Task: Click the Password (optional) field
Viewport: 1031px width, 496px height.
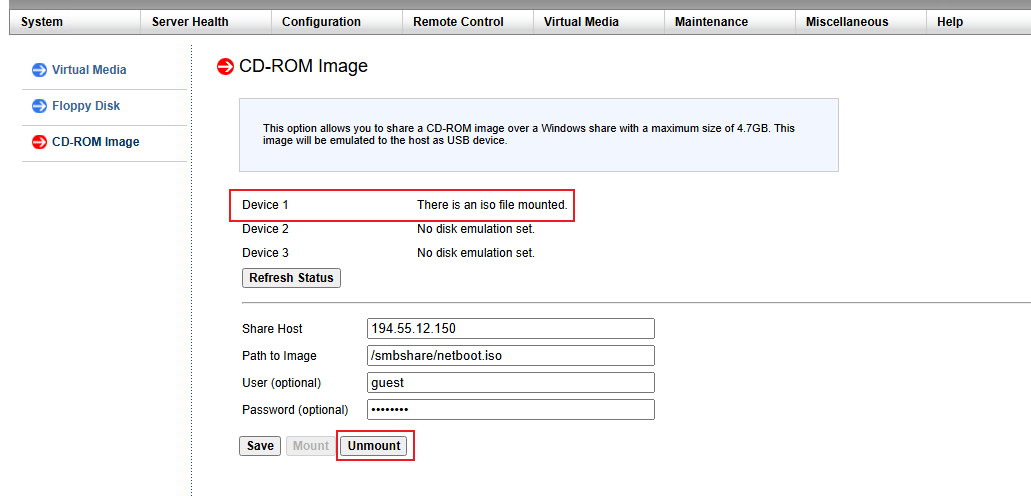Action: (511, 410)
